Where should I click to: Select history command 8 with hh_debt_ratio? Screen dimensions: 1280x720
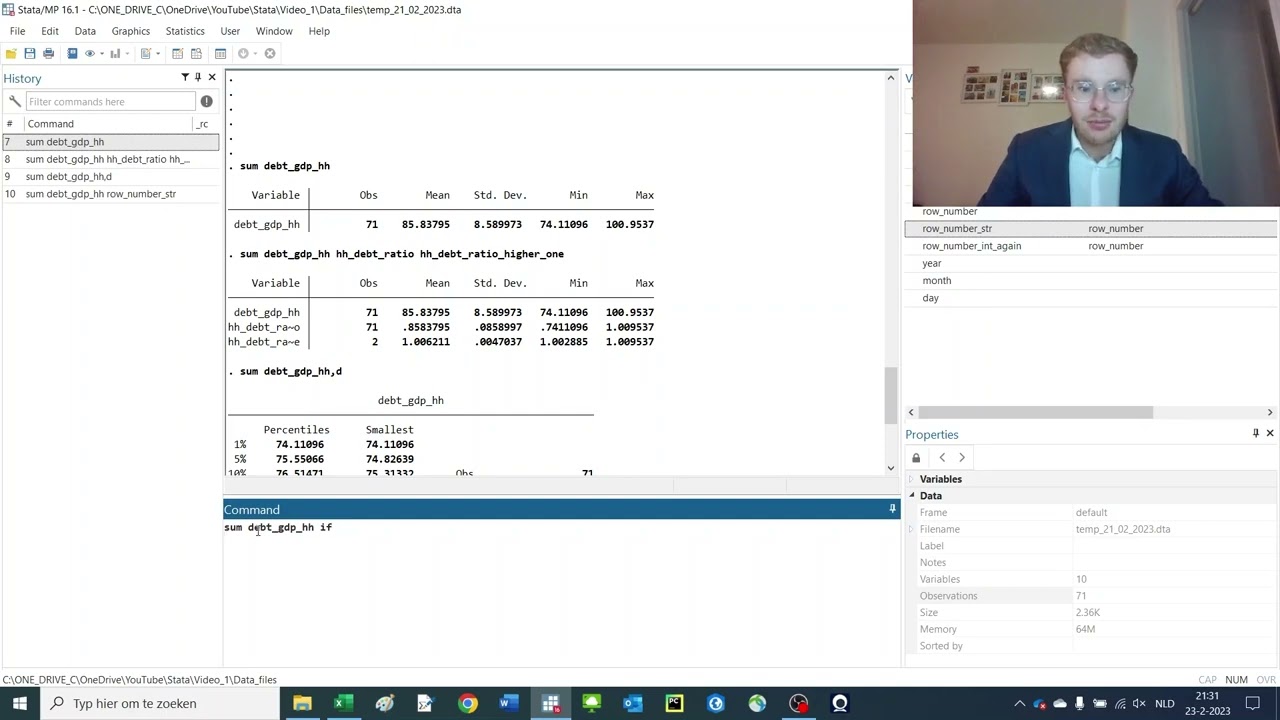pos(110,159)
